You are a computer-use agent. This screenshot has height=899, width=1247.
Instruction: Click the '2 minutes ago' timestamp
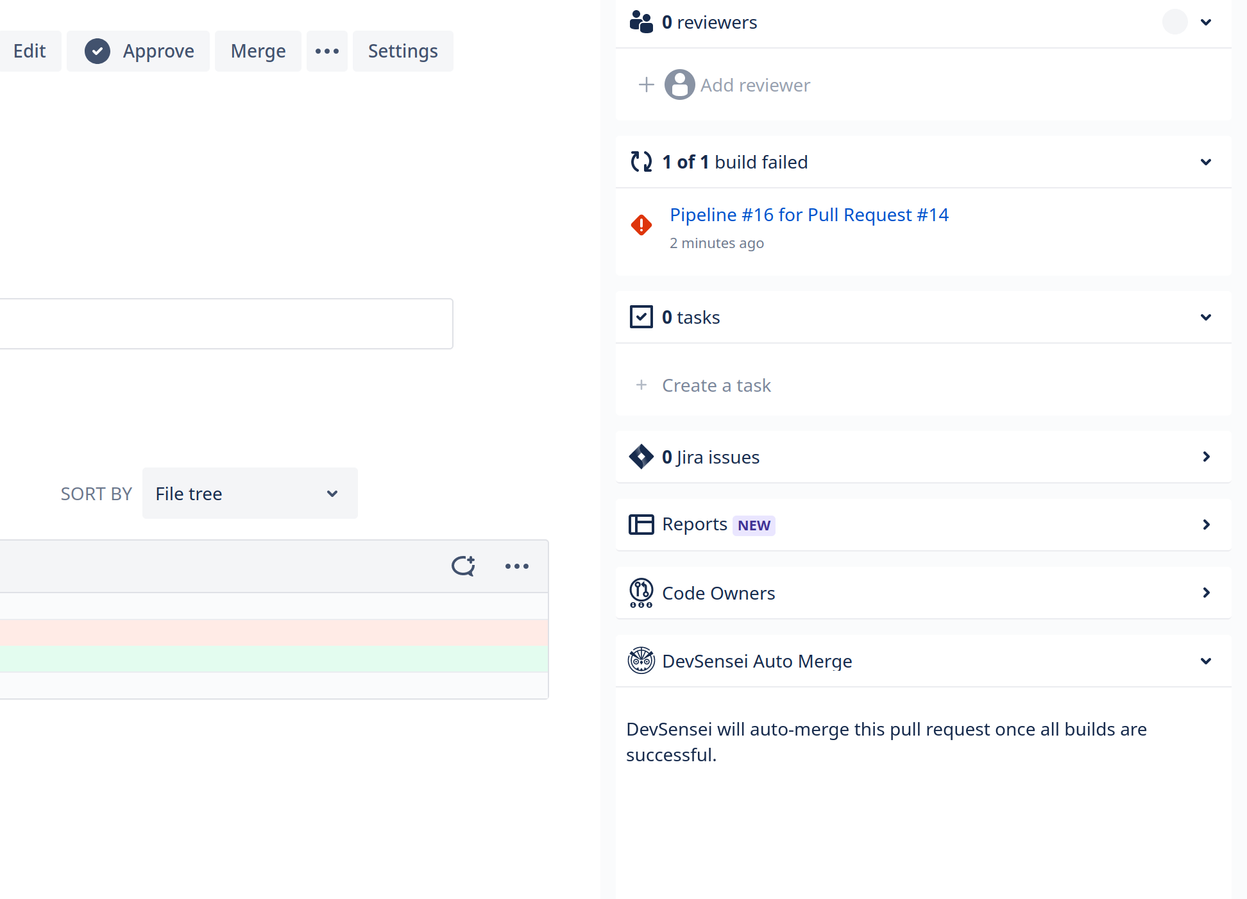coord(717,243)
